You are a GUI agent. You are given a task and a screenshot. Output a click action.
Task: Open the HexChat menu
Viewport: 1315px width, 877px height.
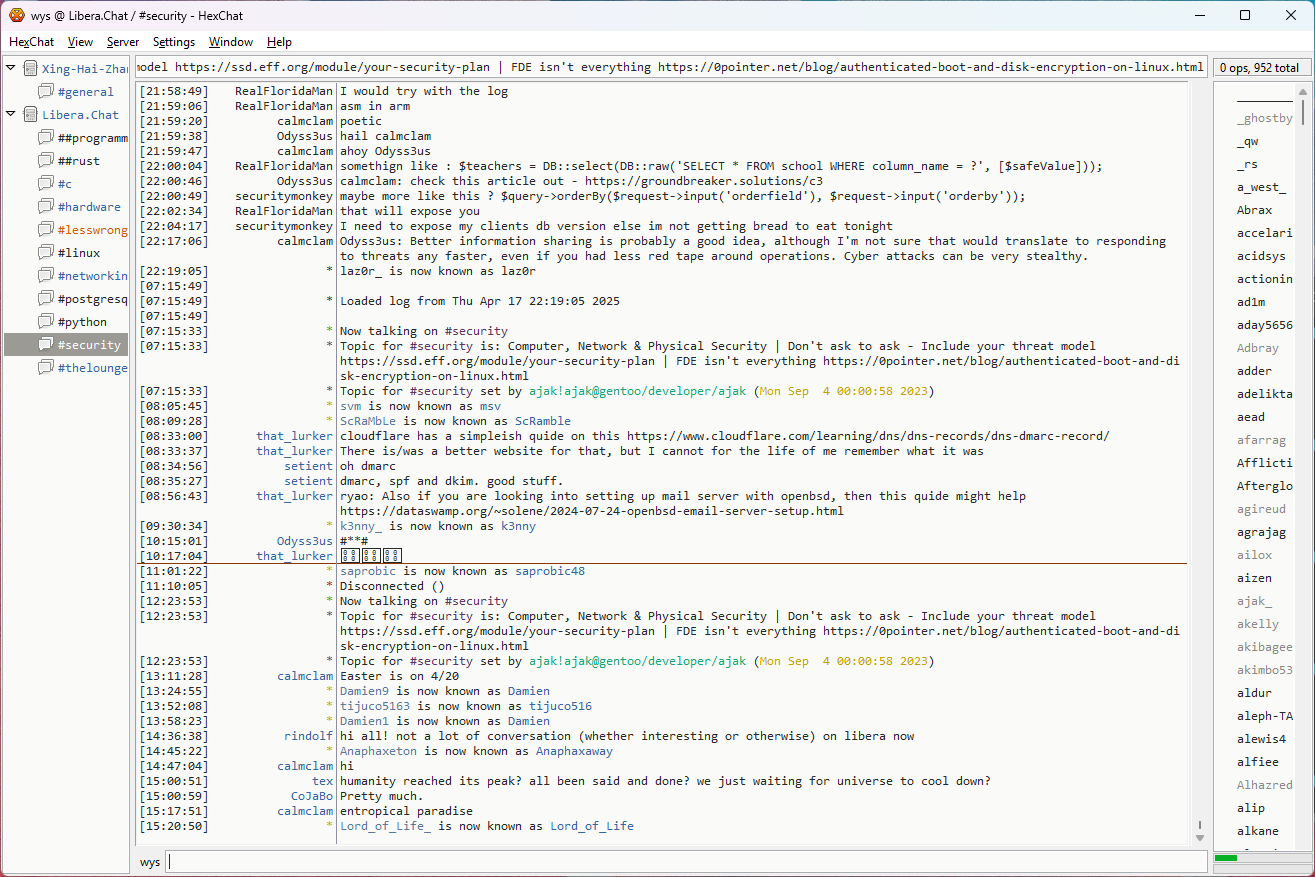[x=32, y=42]
